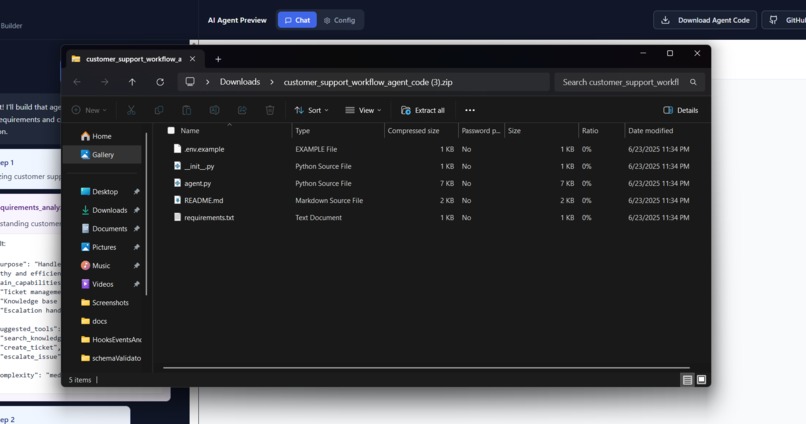806x424 pixels.
Task: Click the horizontal scrollbar under file list
Action: [x=426, y=368]
